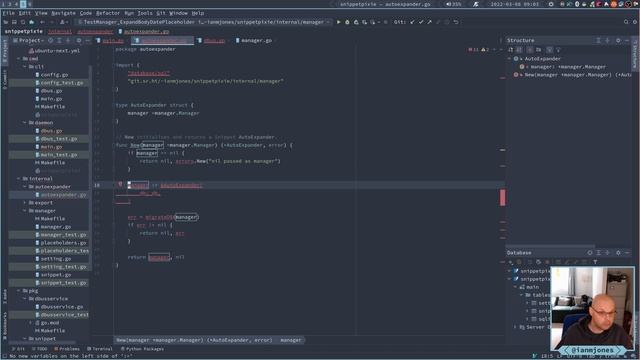The image size is (640, 360).
Task: Open the Navigate menu
Action: click(x=63, y=13)
